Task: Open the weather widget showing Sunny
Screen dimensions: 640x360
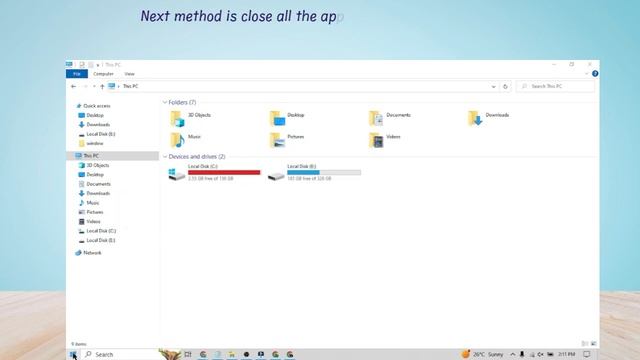Action: [482, 354]
